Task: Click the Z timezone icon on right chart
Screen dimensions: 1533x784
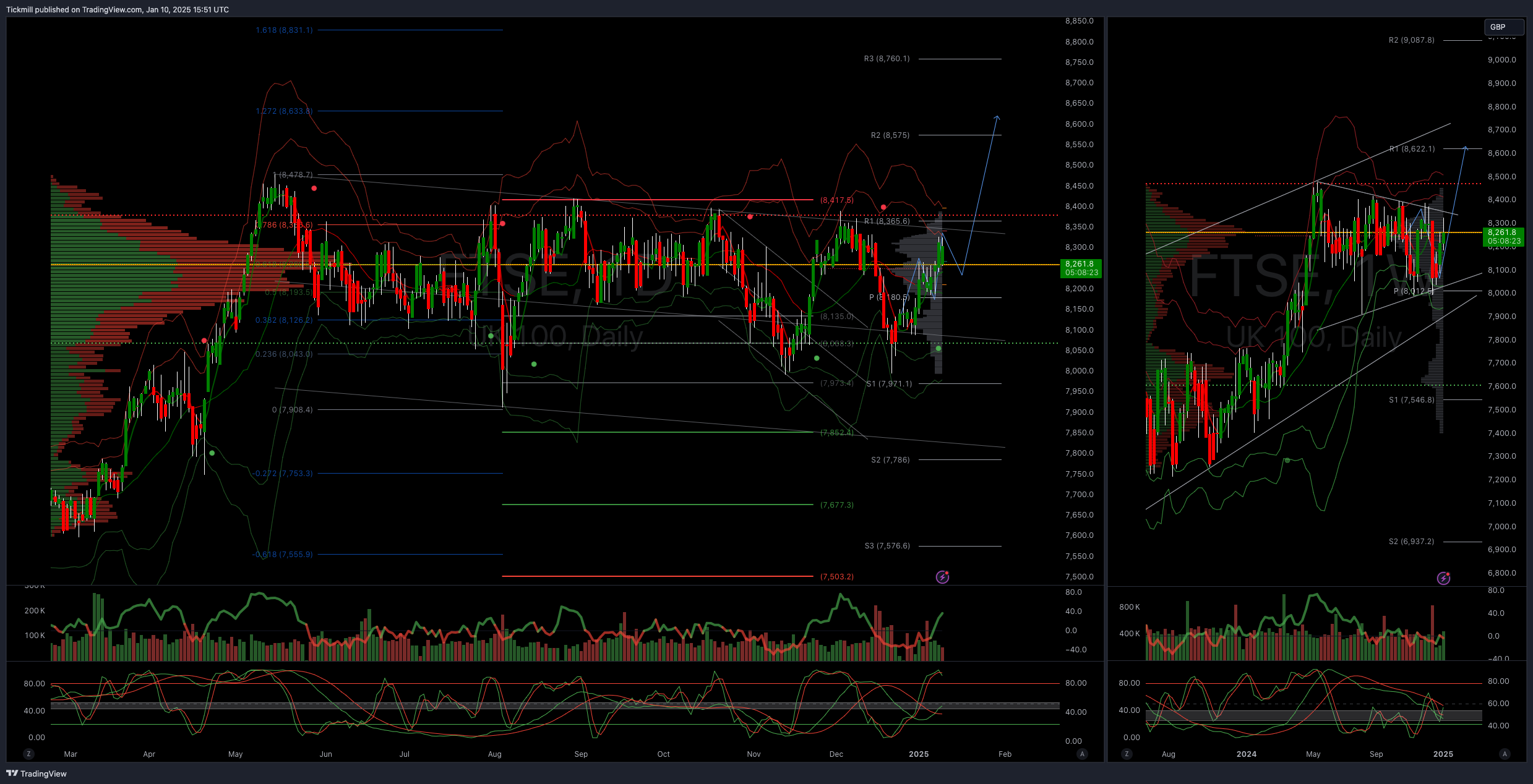Action: [1127, 754]
